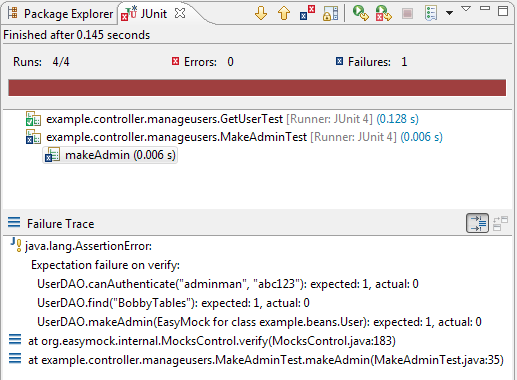Click the makeAdmin failed test icon
The image size is (517, 380).
tap(52, 155)
